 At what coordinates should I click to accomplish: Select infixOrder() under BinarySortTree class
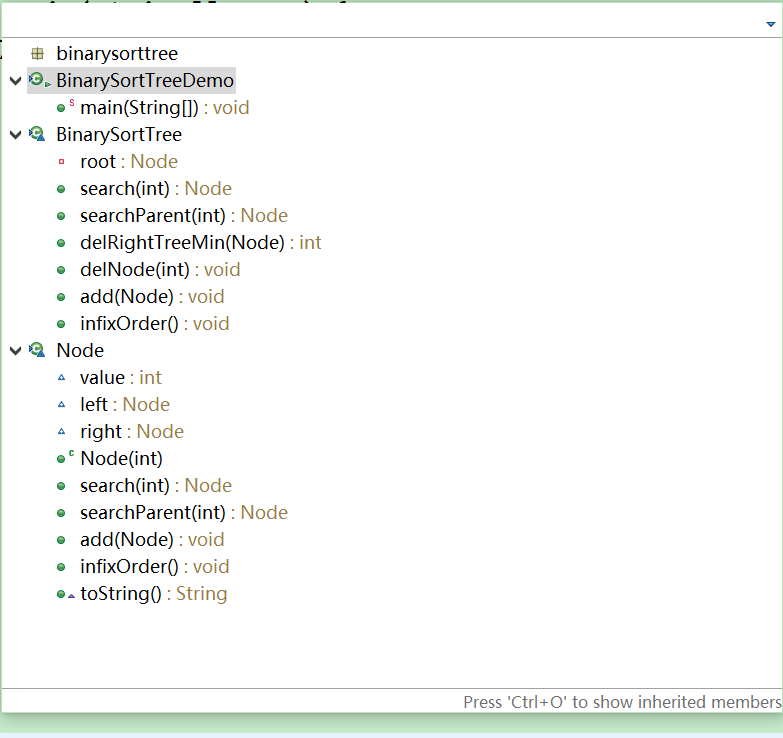point(154,324)
